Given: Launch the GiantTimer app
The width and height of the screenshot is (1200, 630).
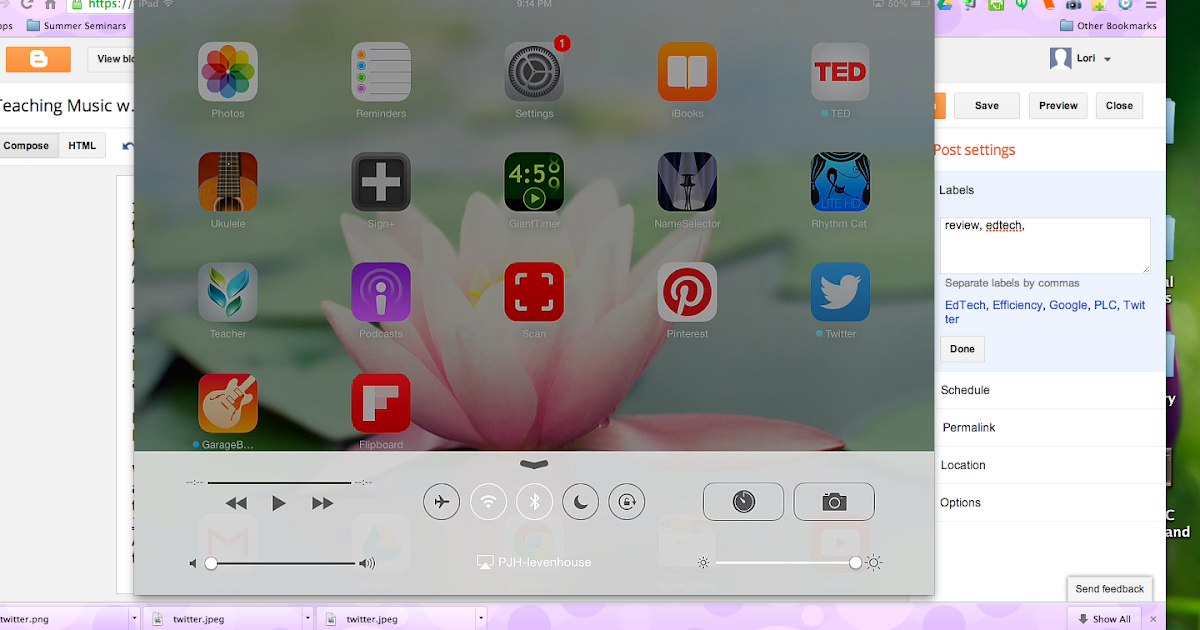Looking at the screenshot, I should coord(534,182).
